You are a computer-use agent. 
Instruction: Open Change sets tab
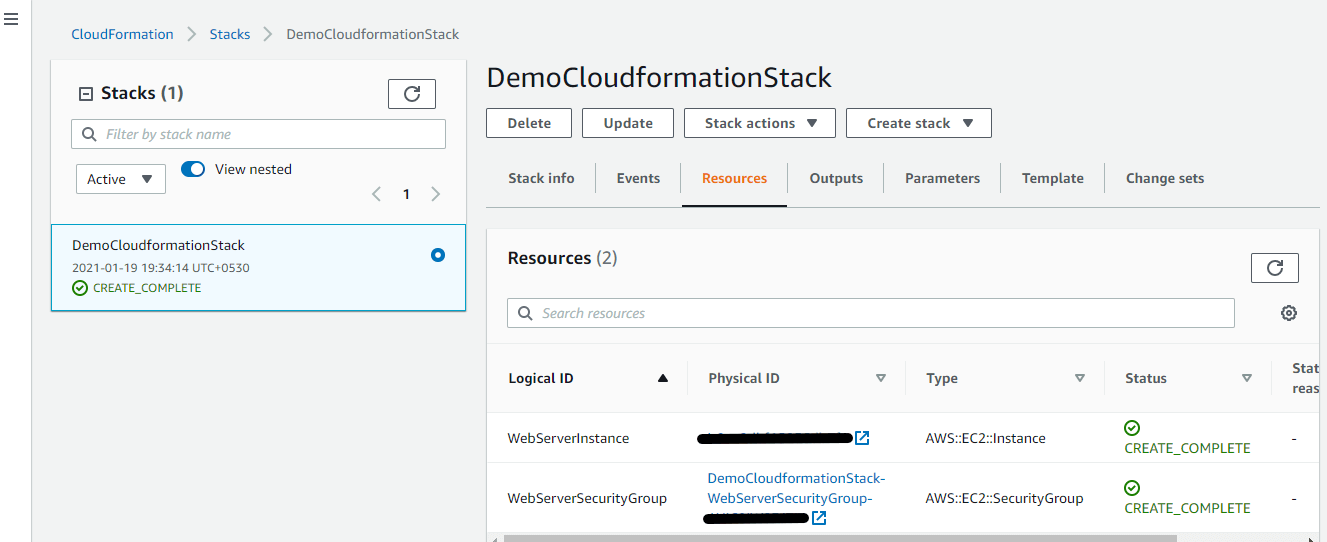1165,178
